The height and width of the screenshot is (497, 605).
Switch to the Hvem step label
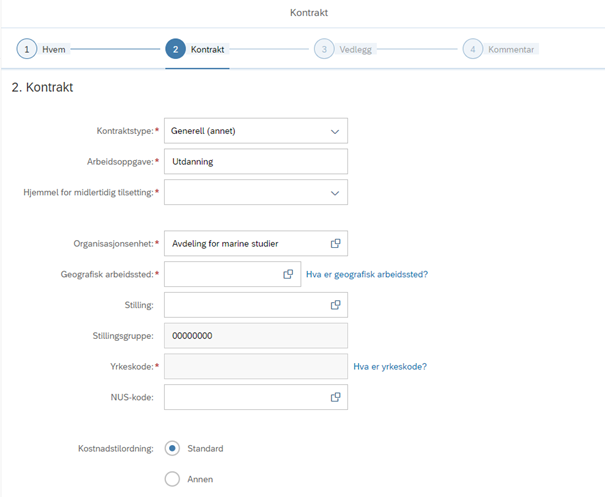click(54, 49)
